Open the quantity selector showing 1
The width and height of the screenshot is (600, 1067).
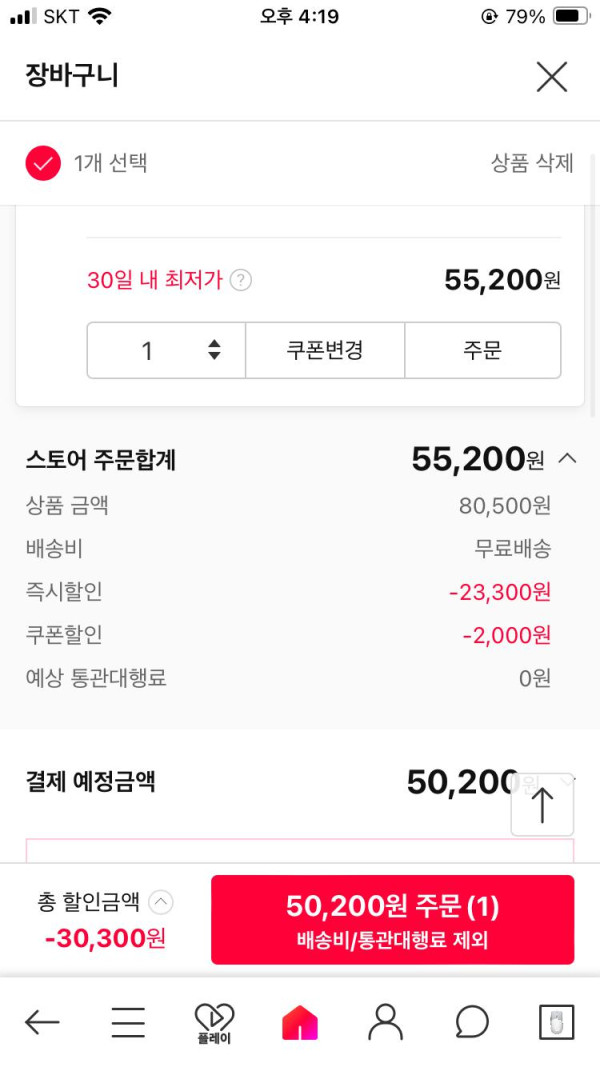pyautogui.click(x=166, y=350)
